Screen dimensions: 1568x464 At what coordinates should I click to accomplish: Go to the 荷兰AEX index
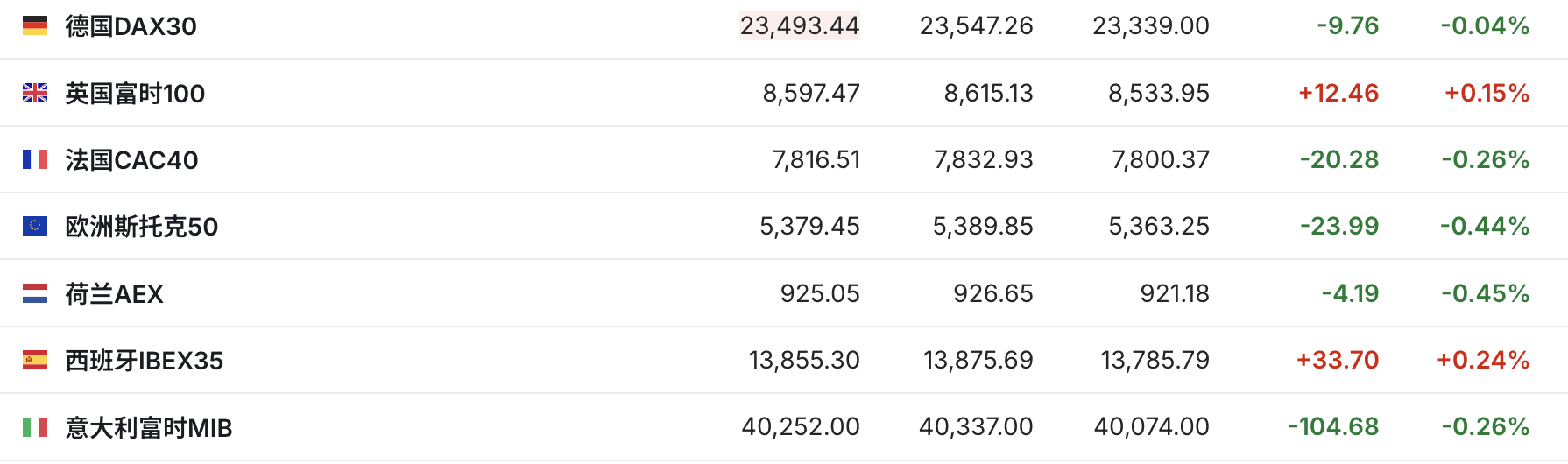pyautogui.click(x=114, y=294)
